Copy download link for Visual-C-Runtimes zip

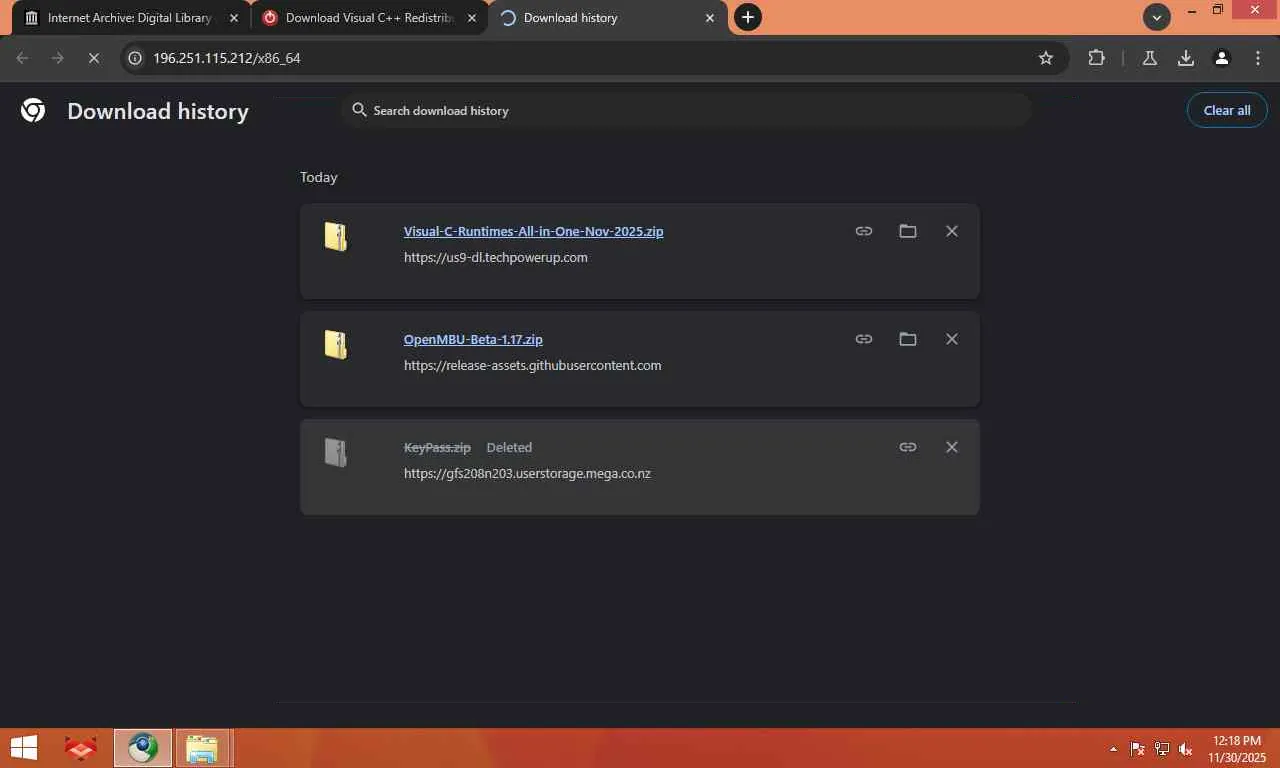[864, 231]
